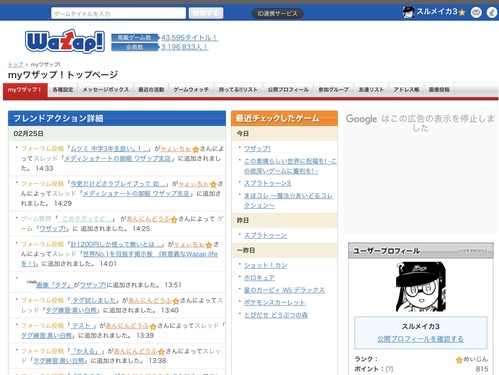Click the トップ breadcrumb link
Screen dimensions: 499x375
pyautogui.click(x=15, y=65)
